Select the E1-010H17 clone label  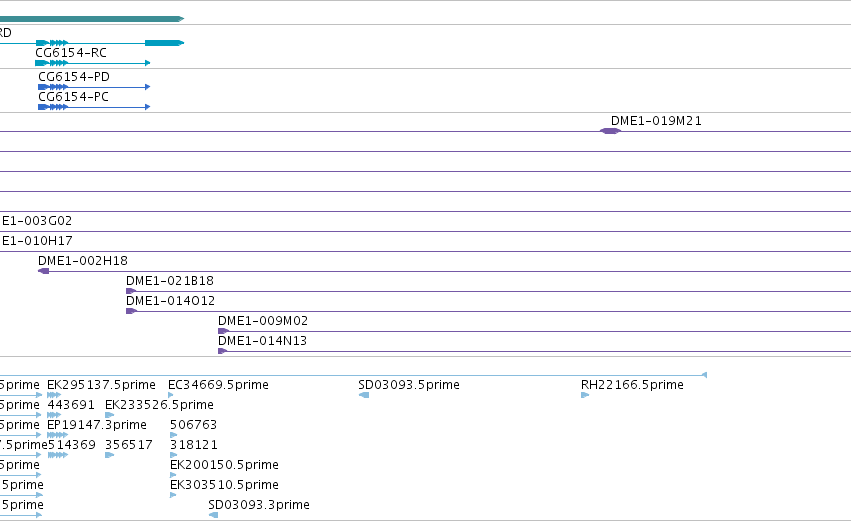tap(37, 241)
